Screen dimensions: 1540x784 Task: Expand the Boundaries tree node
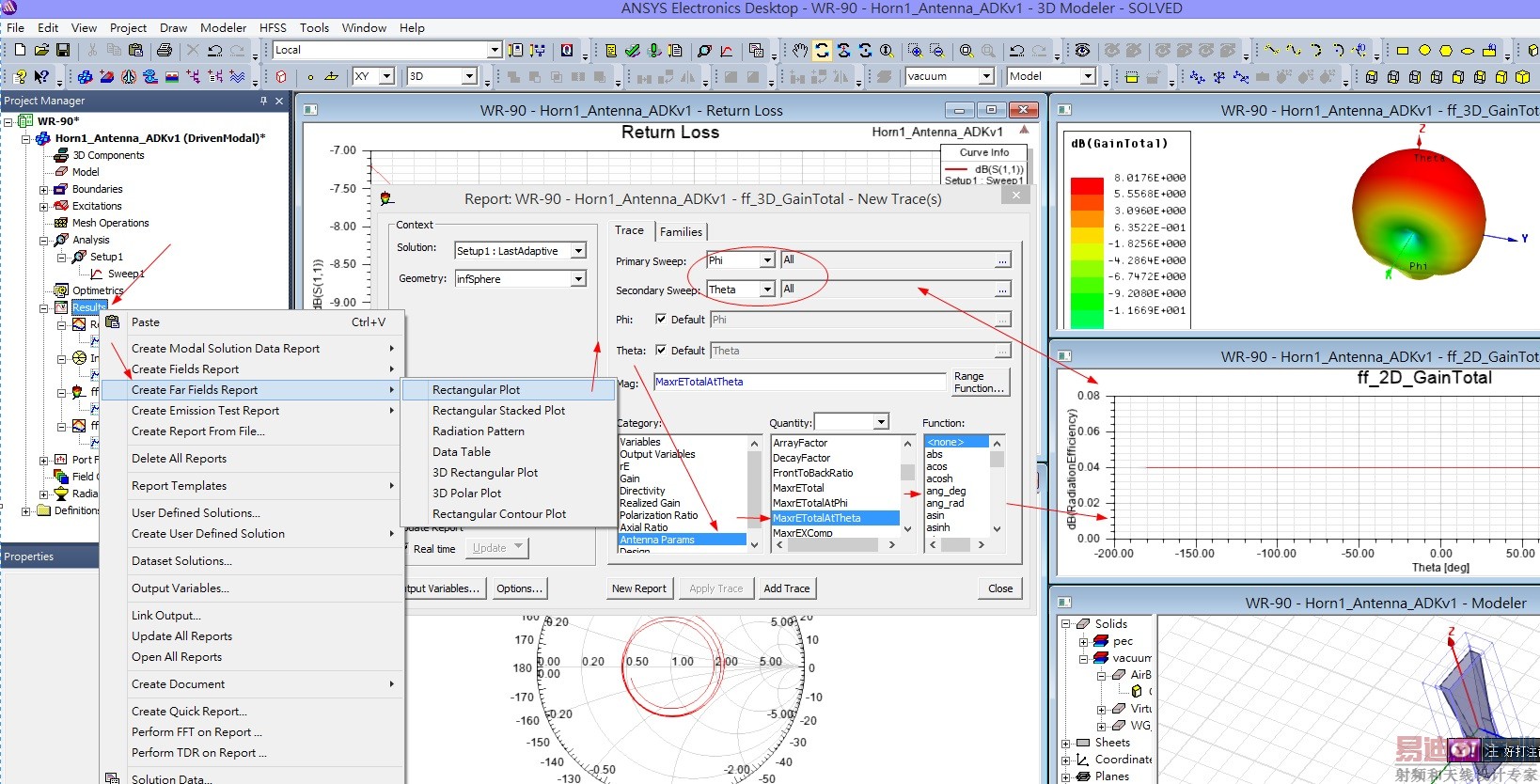(43, 189)
